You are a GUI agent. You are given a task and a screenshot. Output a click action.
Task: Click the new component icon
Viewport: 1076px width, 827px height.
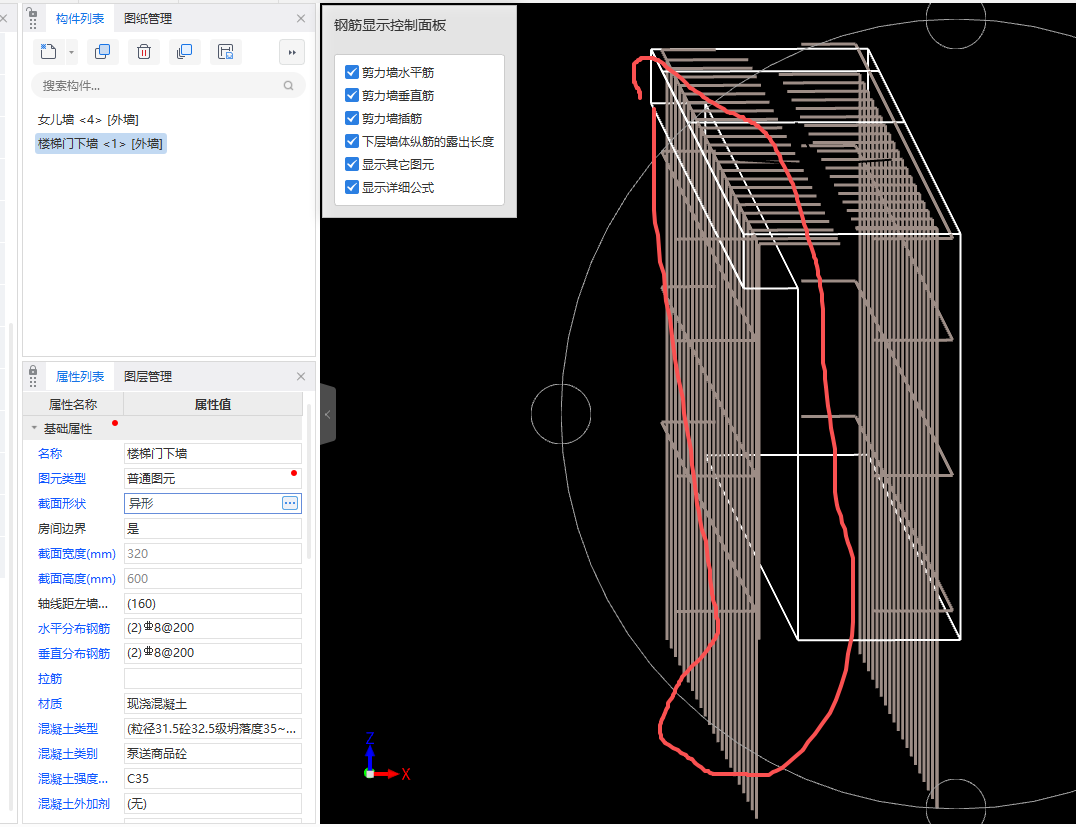(x=49, y=52)
